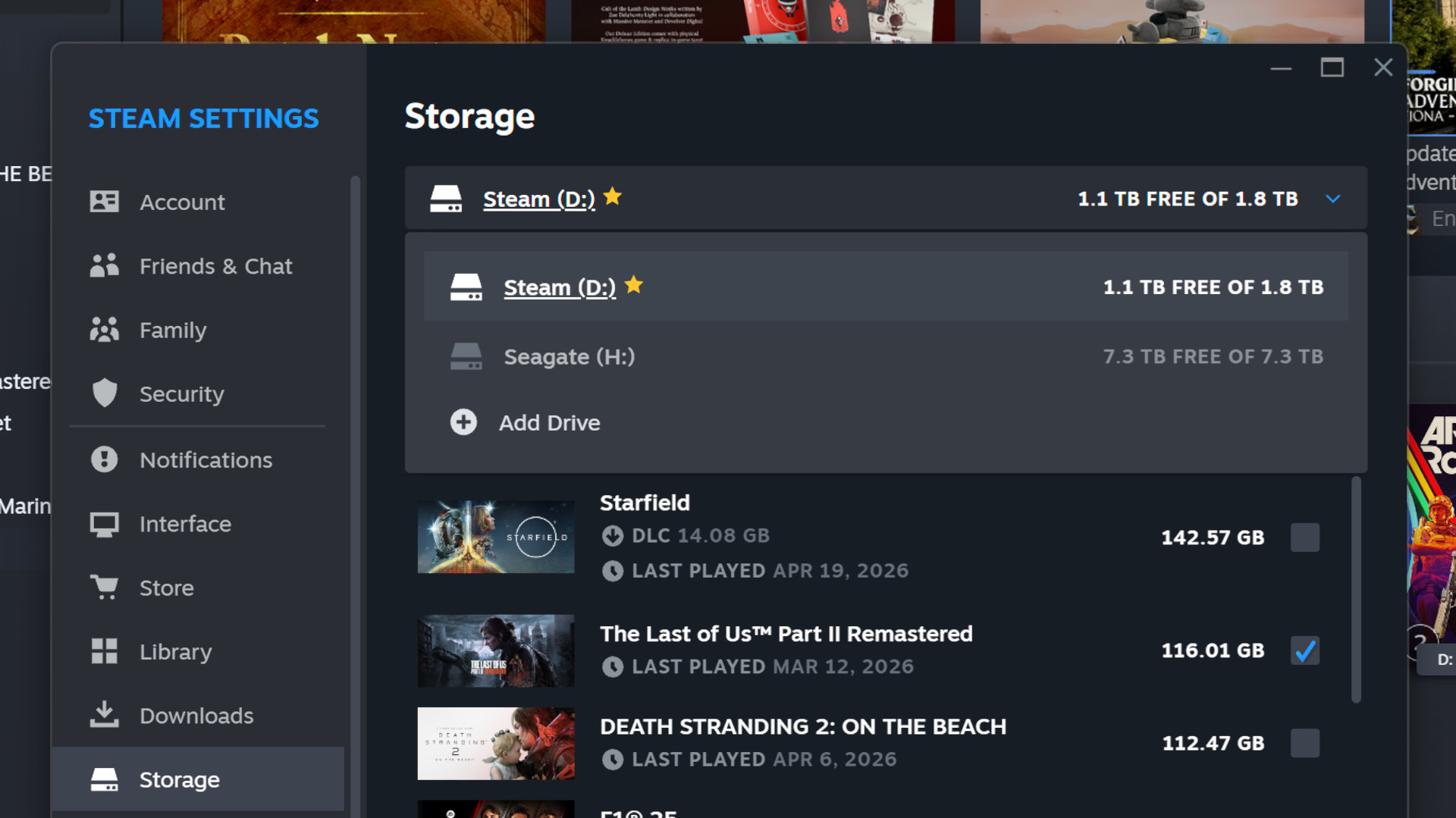Select the Seagate (H:) drive entry
1456x818 pixels.
[x=570, y=356]
